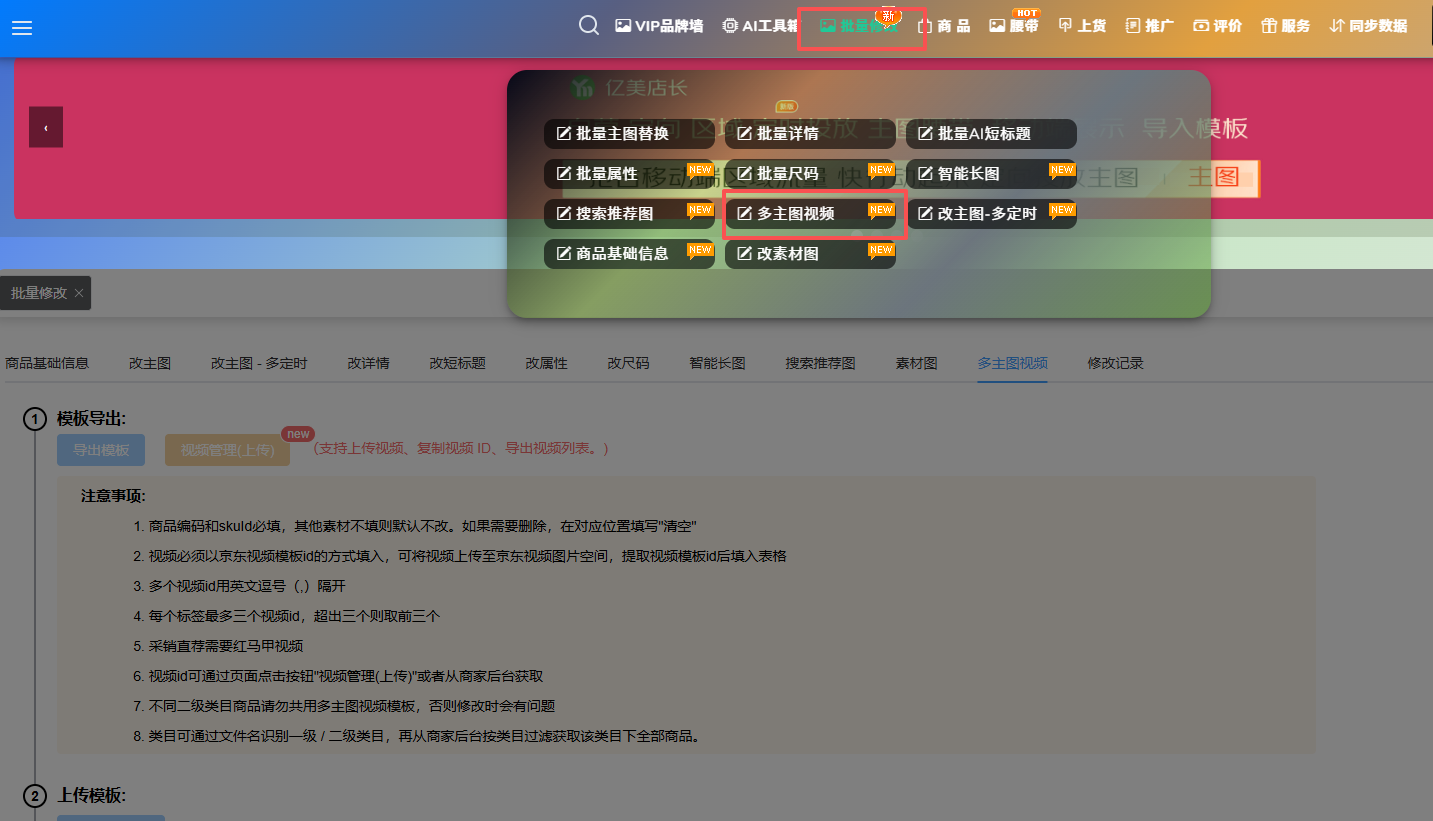The image size is (1433, 821).
Task: Click the hamburger menu icon
Action: pos(22,28)
